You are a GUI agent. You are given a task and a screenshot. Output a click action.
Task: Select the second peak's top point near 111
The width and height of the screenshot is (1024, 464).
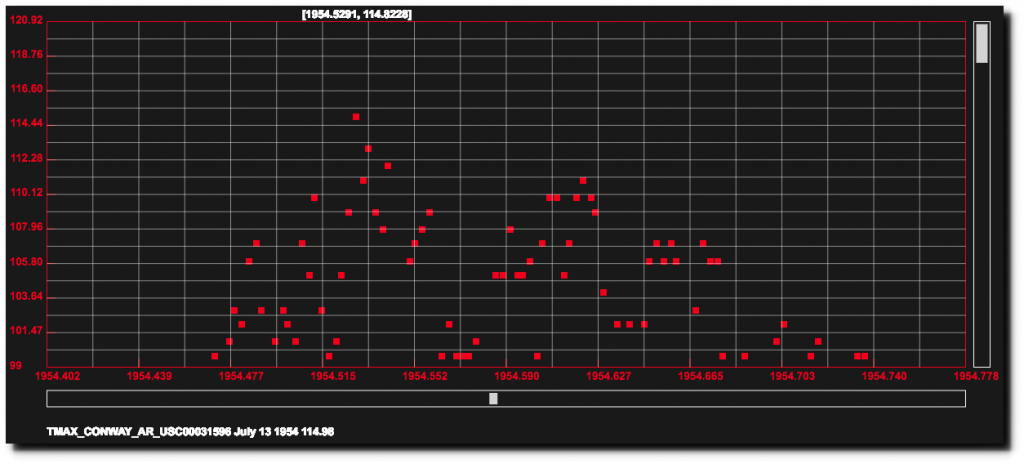point(583,181)
